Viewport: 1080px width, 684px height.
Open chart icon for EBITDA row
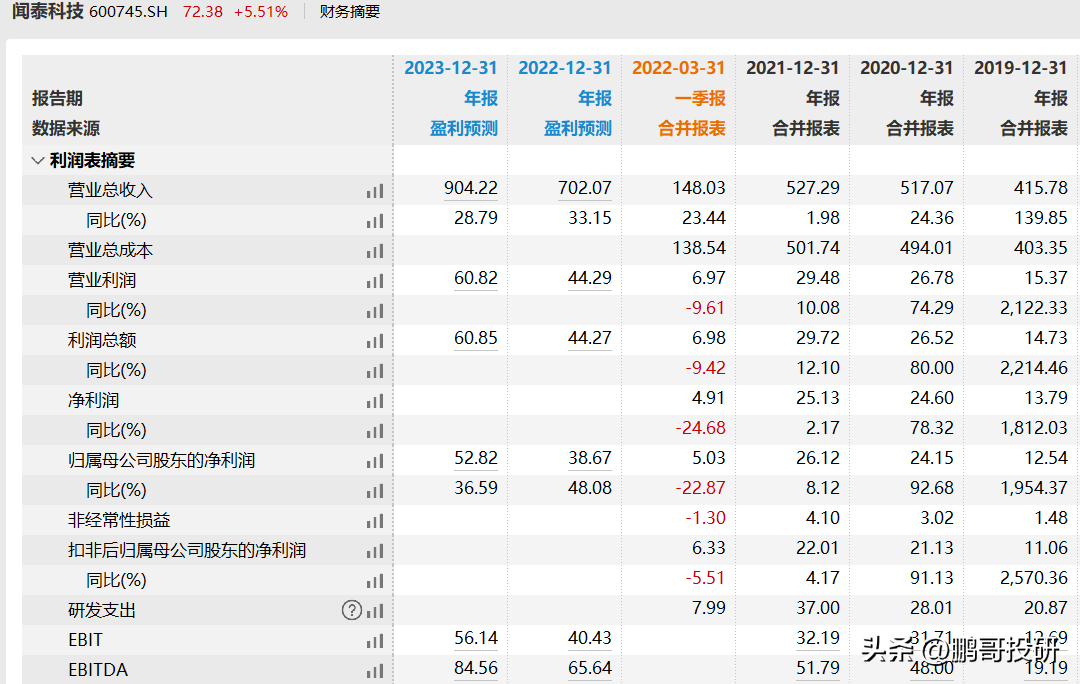tap(375, 670)
